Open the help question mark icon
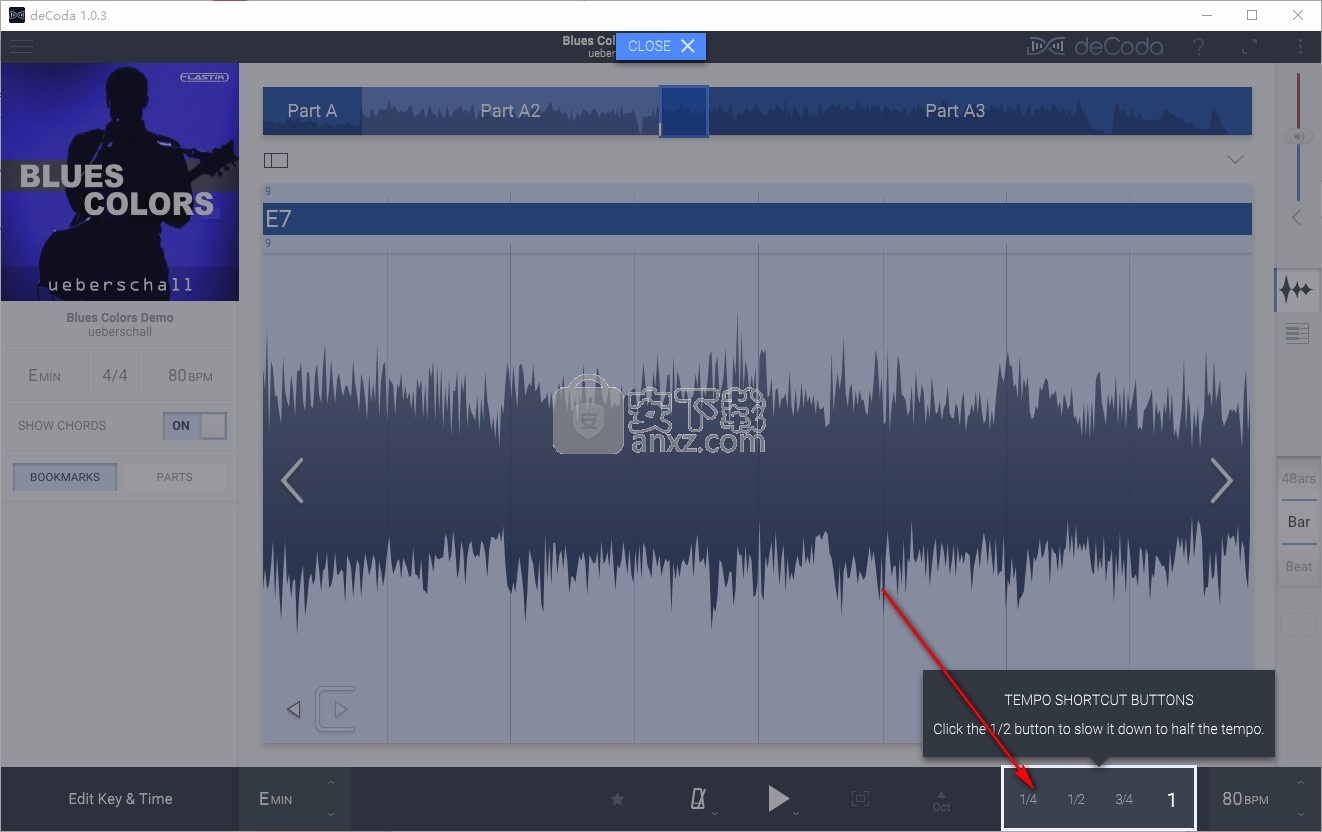1322x832 pixels. point(1198,47)
